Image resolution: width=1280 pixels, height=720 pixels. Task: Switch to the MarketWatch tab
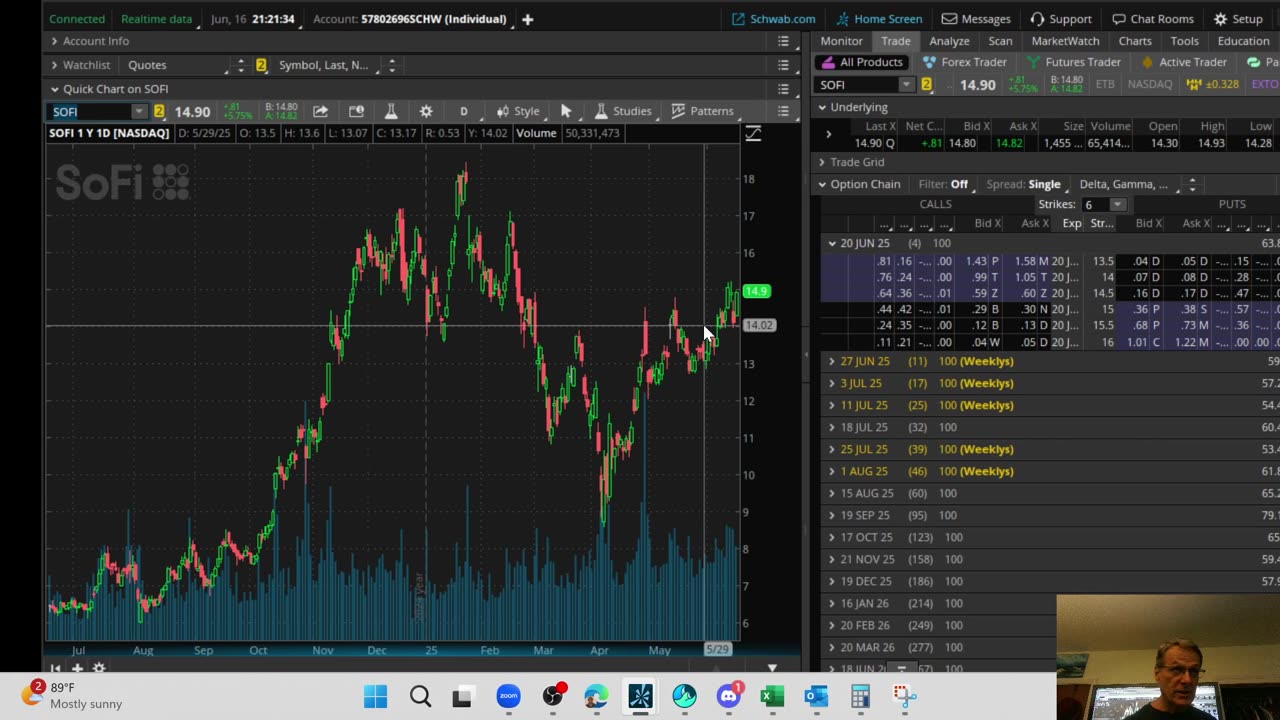pyautogui.click(x=1065, y=41)
